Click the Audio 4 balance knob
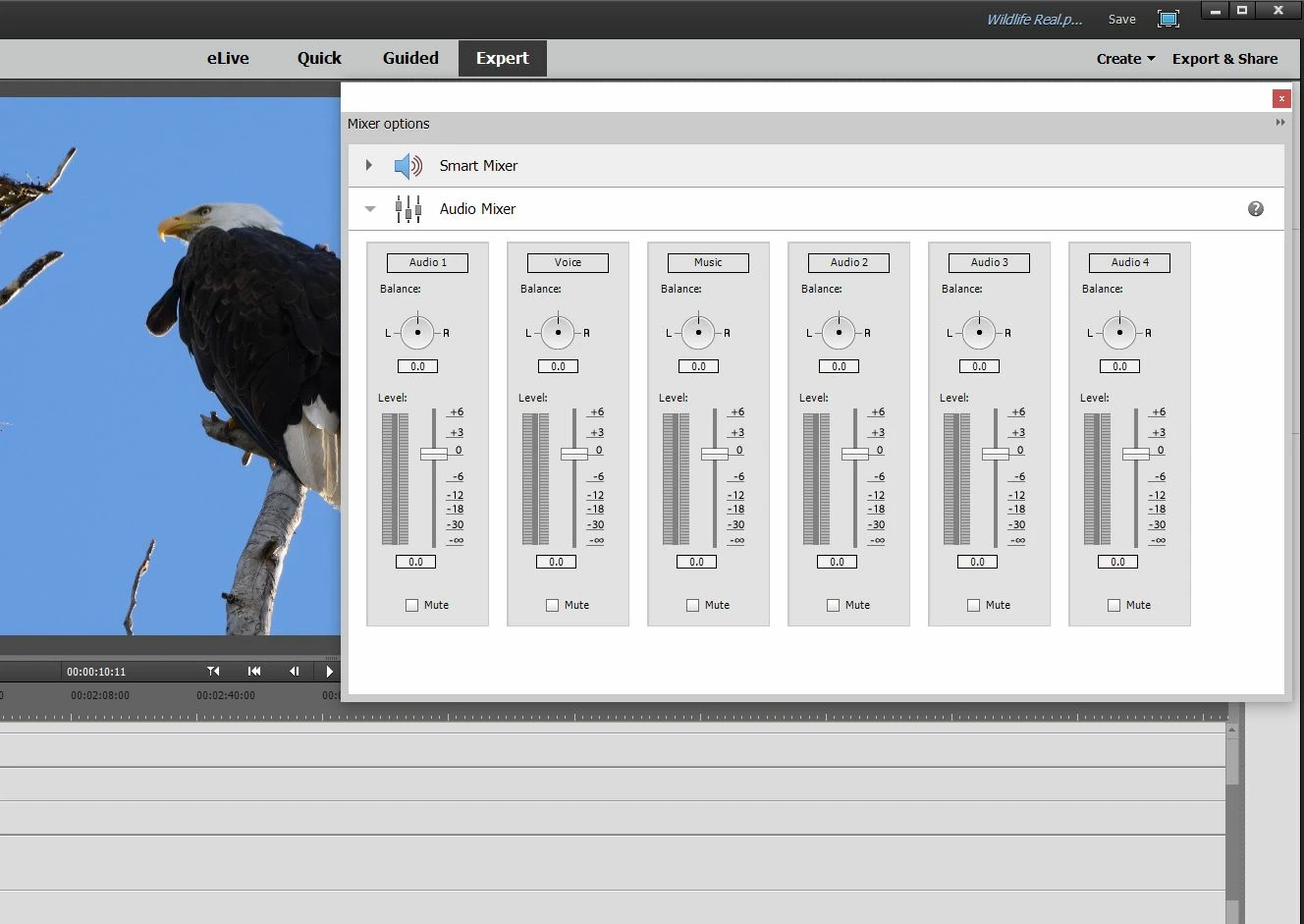The image size is (1304, 924). pos(1119,332)
